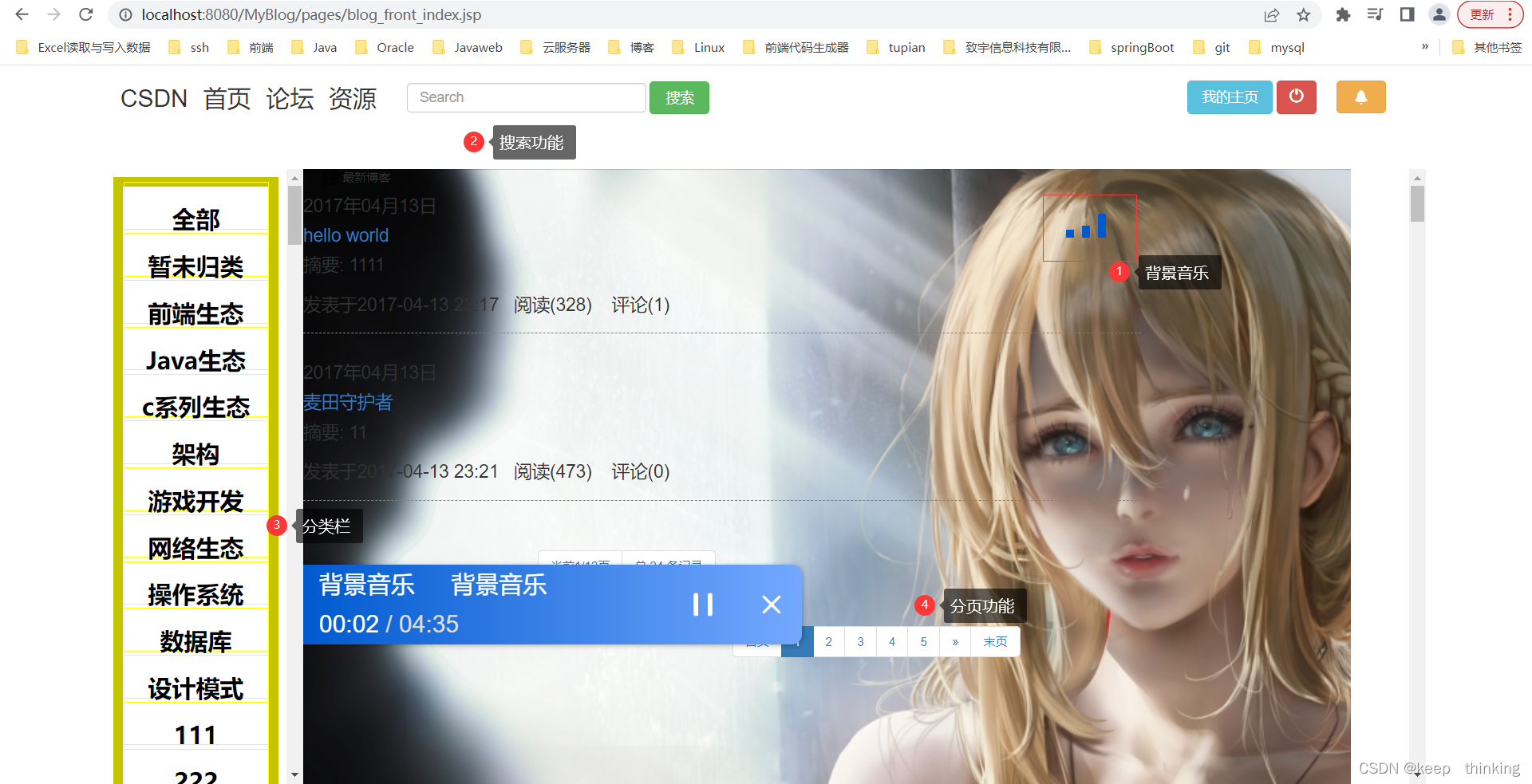Screen dimensions: 1532x784
Task: Open the 云服务器 bookmark folder
Action: 555,47
